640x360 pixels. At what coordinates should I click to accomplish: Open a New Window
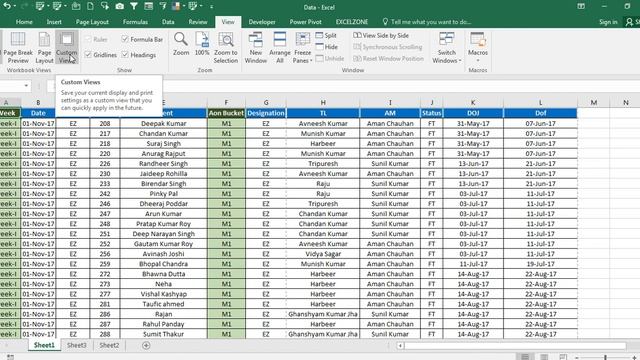256,48
